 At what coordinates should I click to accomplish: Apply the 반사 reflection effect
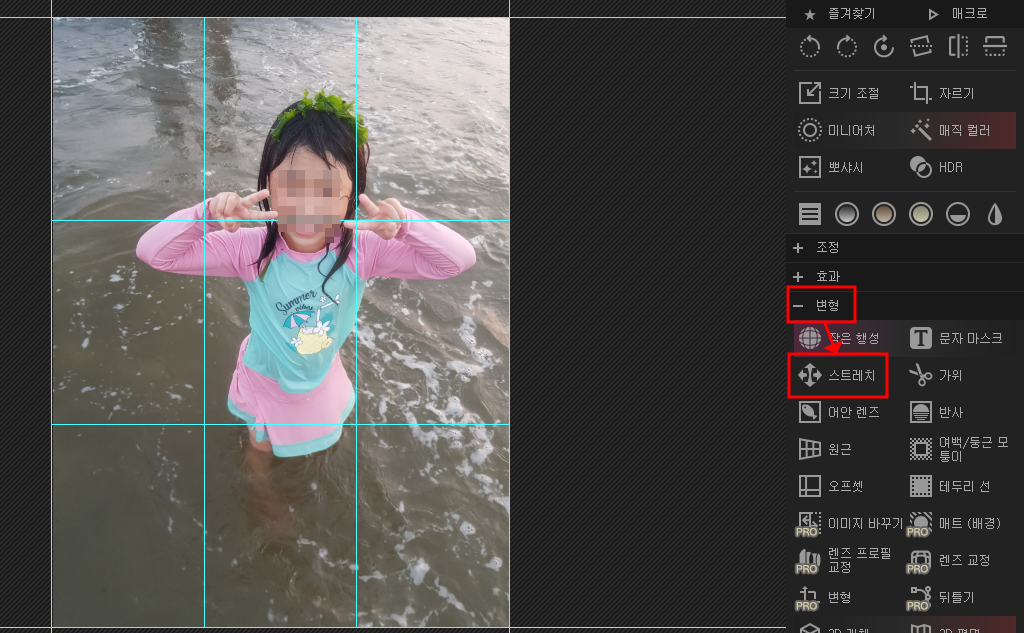936,412
